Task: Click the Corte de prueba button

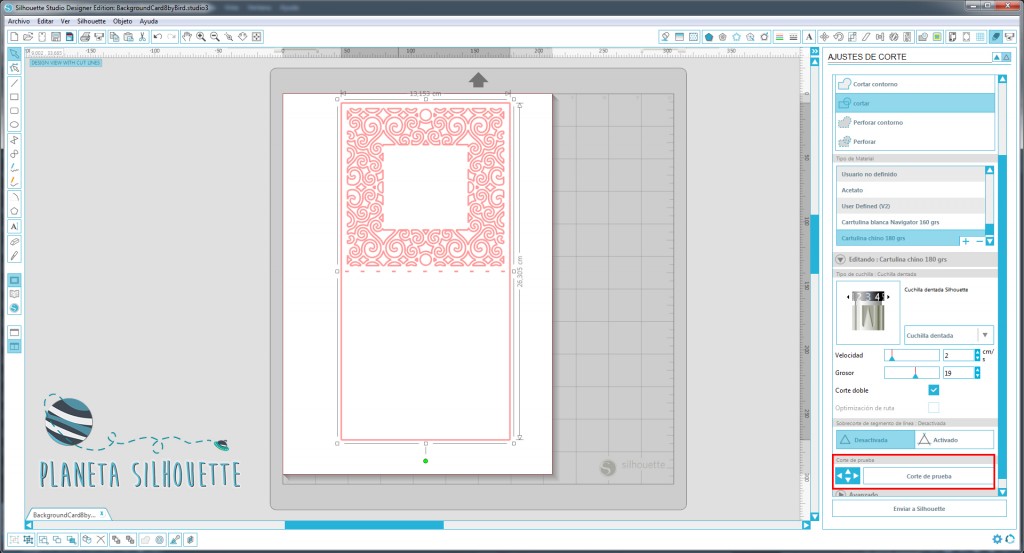Action: tap(929, 476)
